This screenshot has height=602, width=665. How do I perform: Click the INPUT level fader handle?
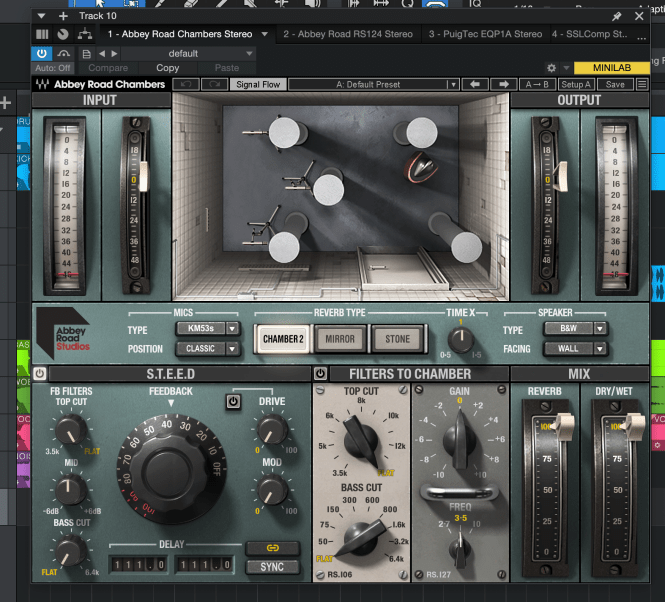click(143, 176)
